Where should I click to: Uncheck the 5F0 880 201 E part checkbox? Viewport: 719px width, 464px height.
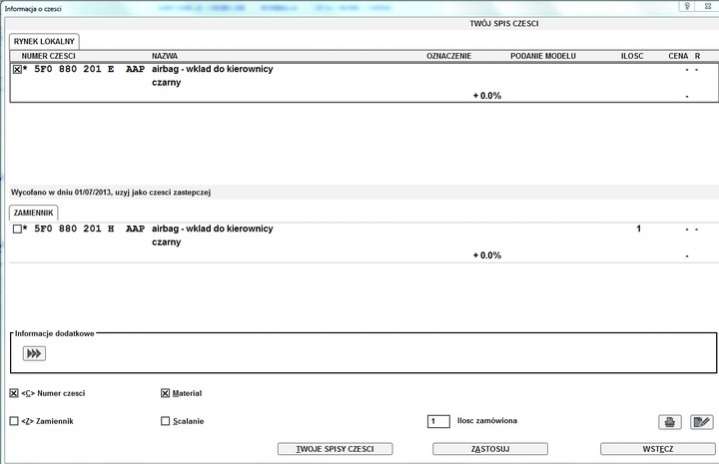click(x=17, y=70)
